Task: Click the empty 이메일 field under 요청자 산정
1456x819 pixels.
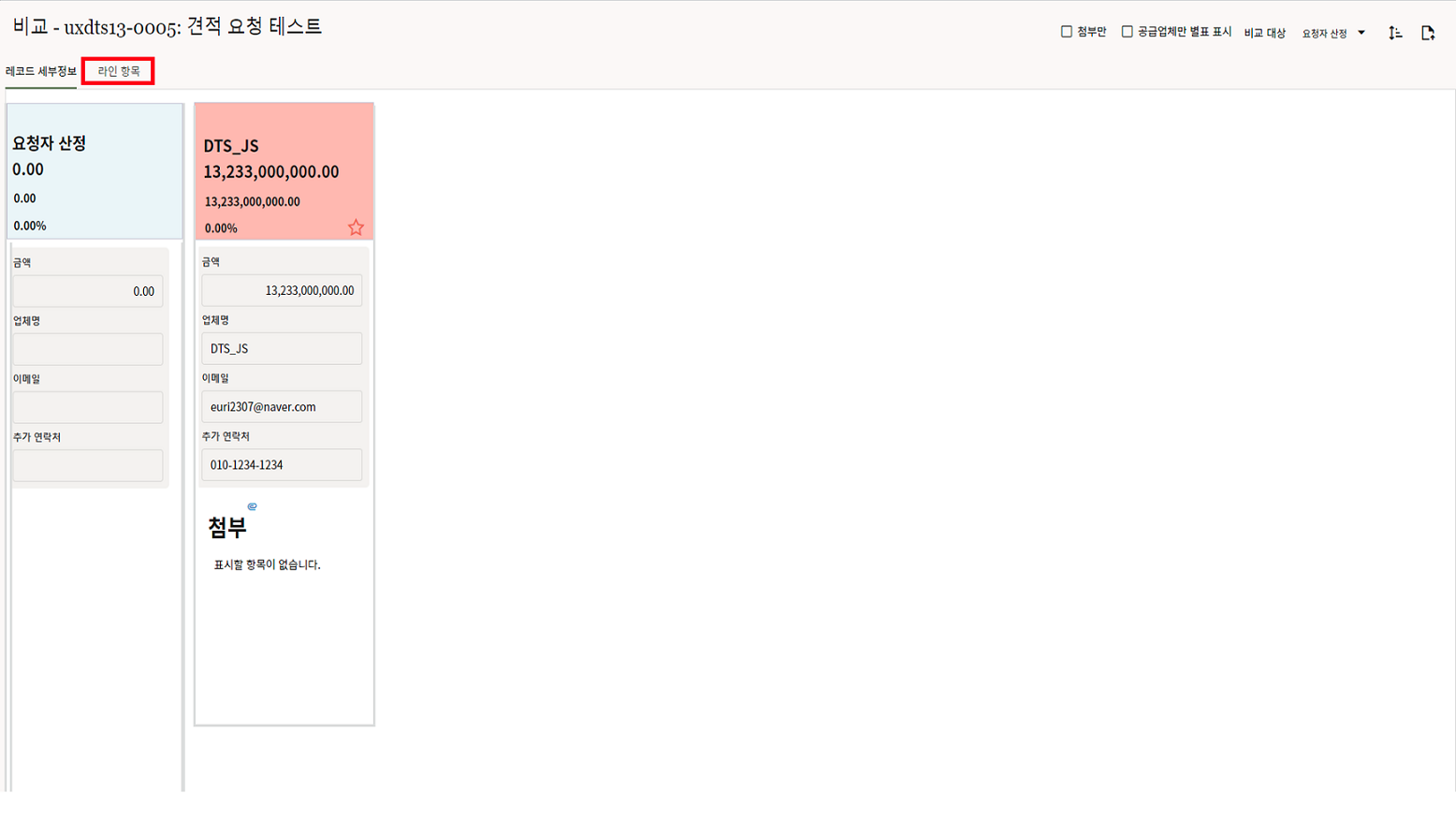Action: pyautogui.click(x=88, y=407)
